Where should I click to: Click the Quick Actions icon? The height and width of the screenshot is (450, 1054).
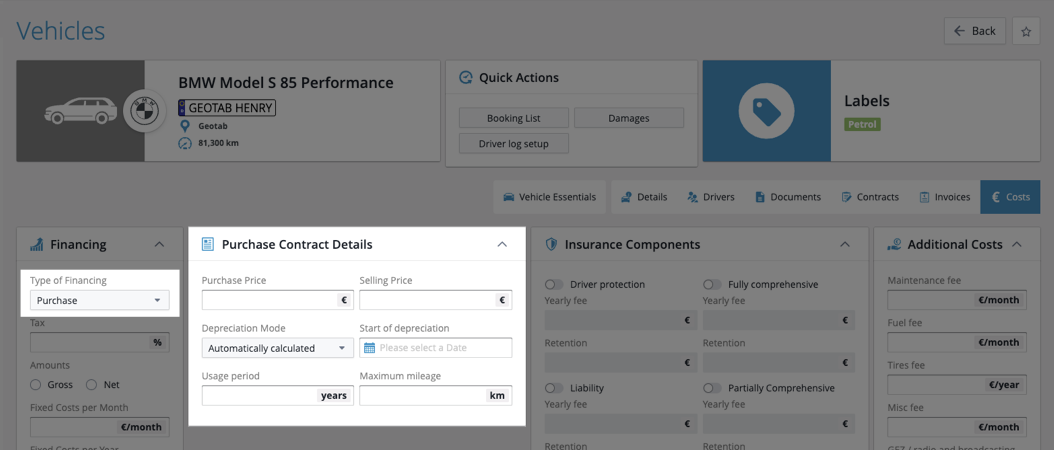(465, 78)
